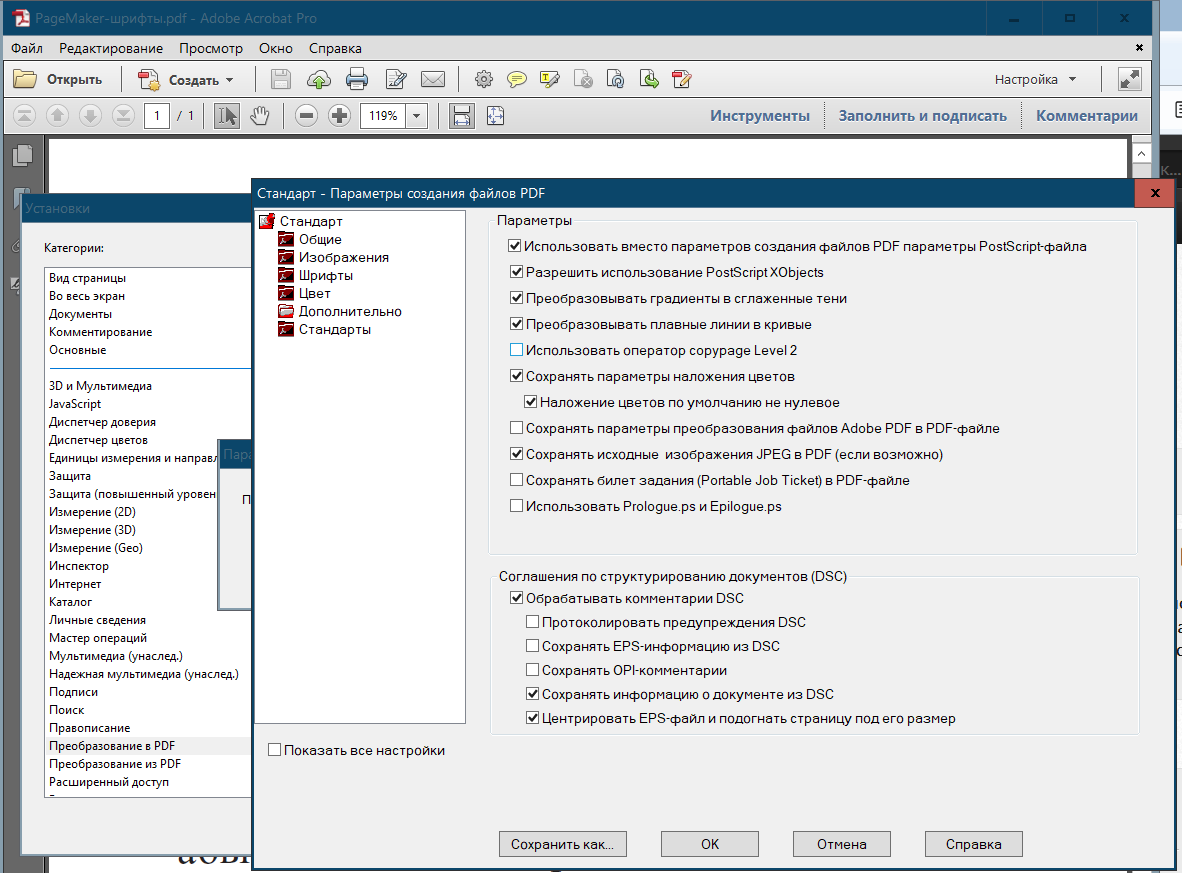The image size is (1182, 873).
Task: Enable copypage Level 2 operator checkbox
Action: click(x=516, y=350)
